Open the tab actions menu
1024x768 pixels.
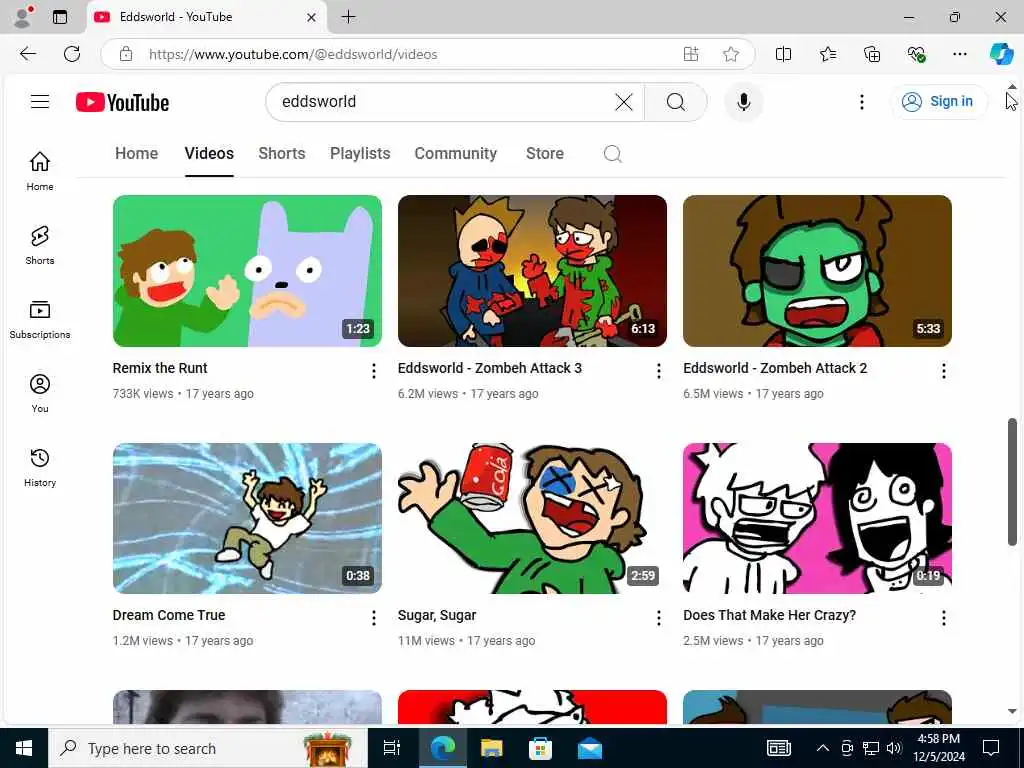pyautogui.click(x=60, y=17)
